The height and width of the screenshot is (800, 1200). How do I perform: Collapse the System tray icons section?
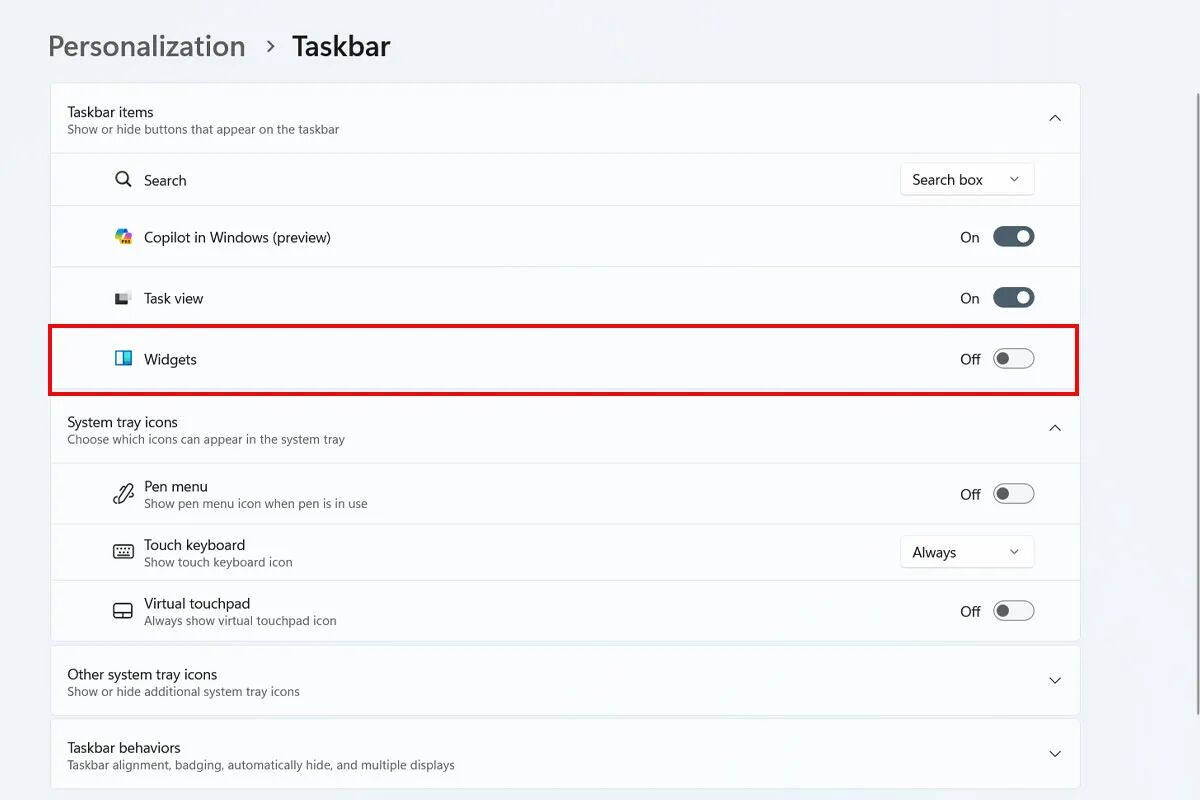[1054, 428]
